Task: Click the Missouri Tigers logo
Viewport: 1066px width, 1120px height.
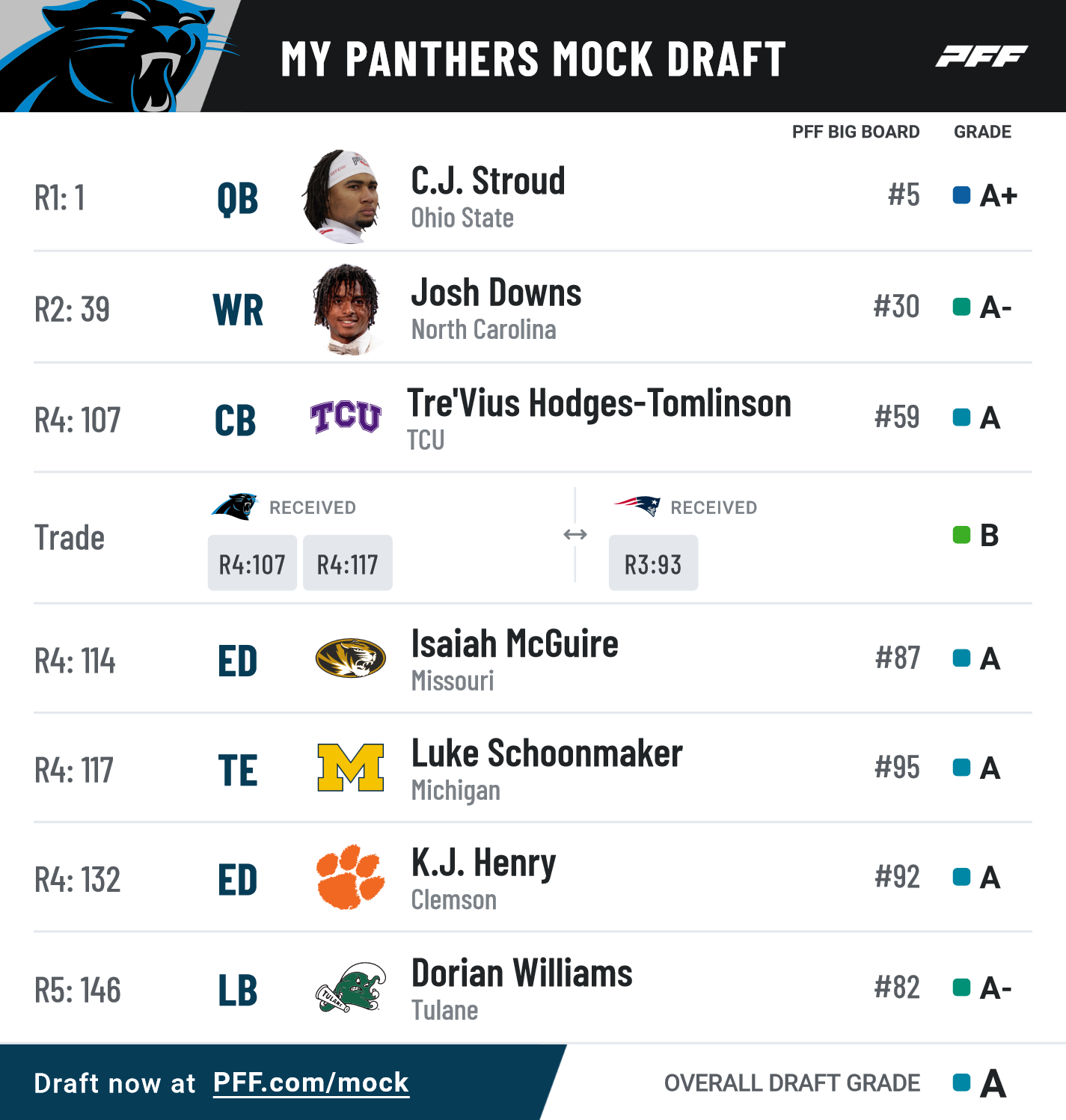Action: (x=350, y=658)
